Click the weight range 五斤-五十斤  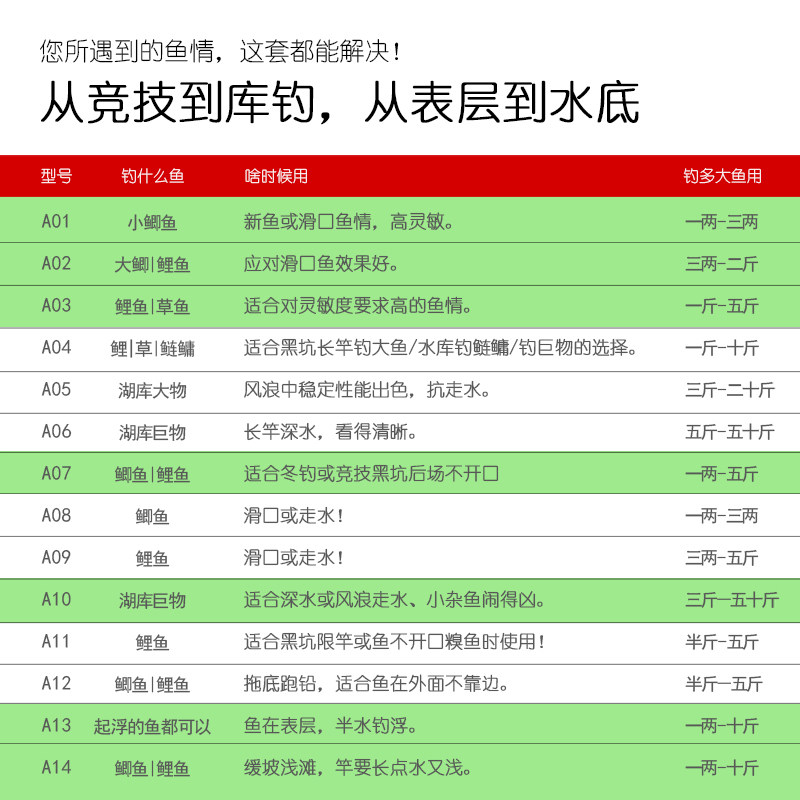pos(730,432)
